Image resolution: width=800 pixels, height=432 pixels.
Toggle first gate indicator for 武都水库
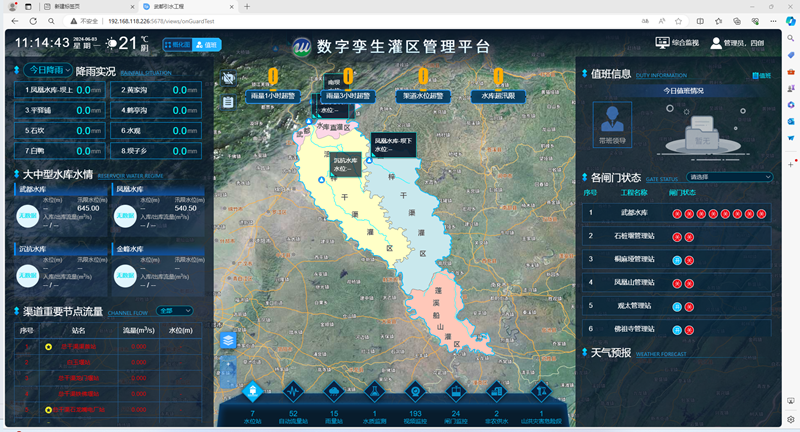677,213
